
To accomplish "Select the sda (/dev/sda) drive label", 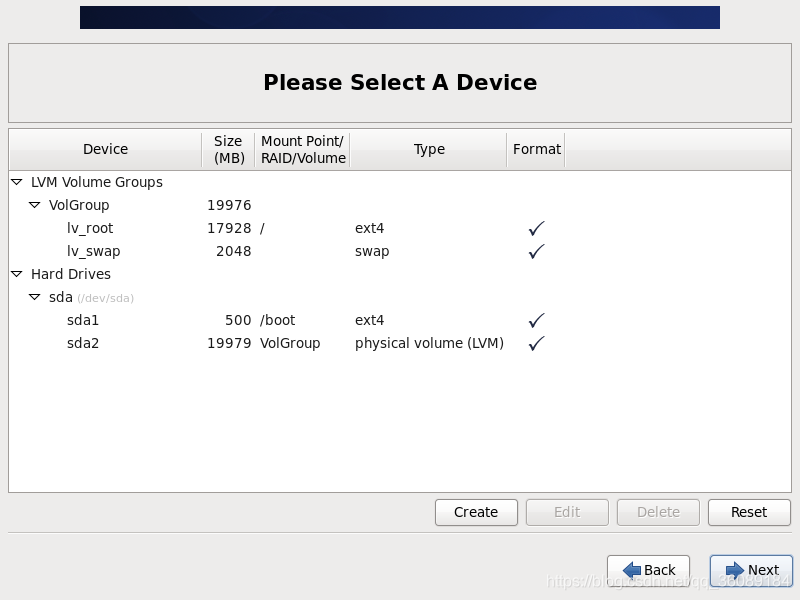I will click(91, 297).
